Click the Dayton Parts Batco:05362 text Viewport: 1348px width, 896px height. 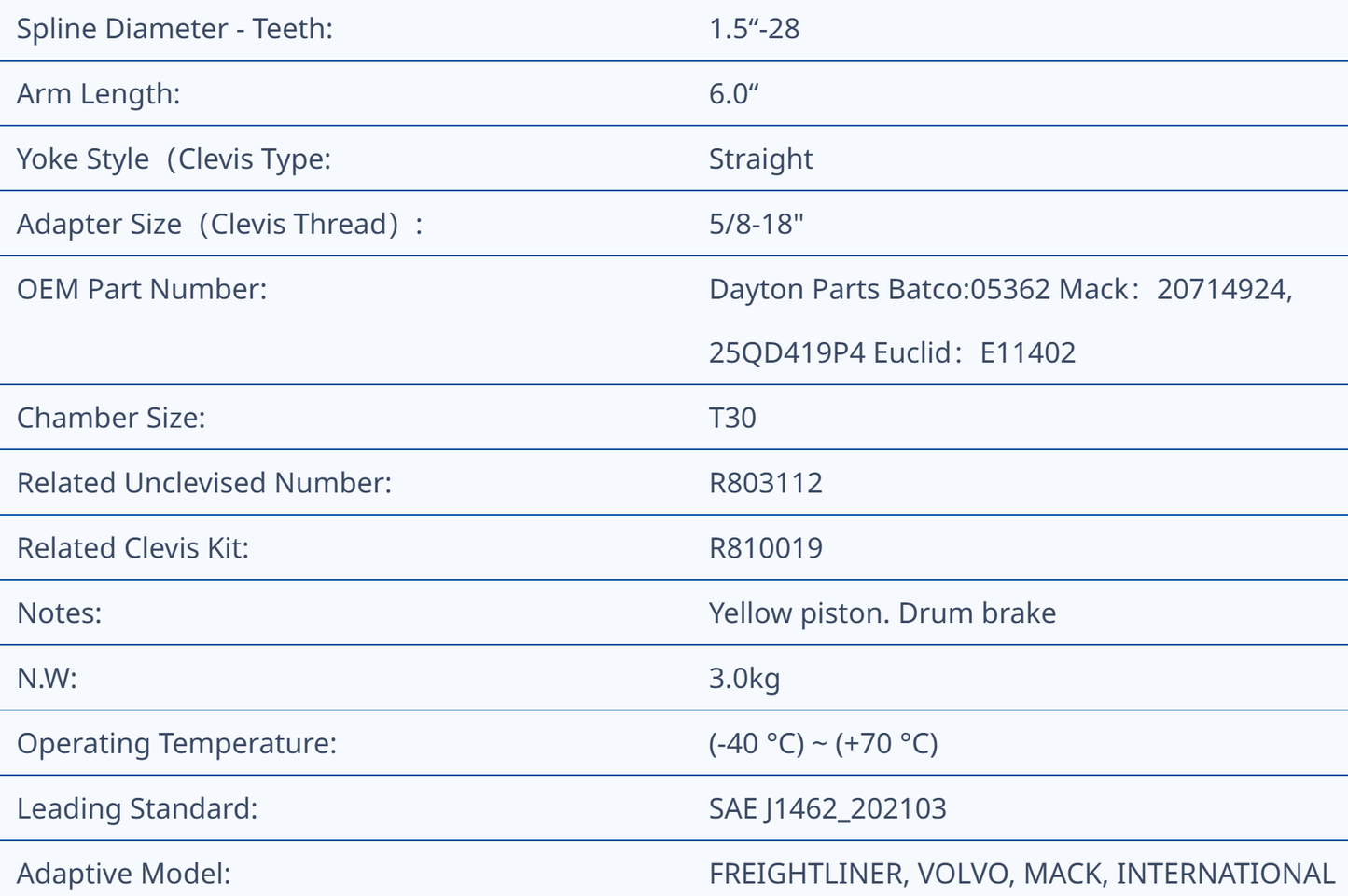[x=880, y=289]
